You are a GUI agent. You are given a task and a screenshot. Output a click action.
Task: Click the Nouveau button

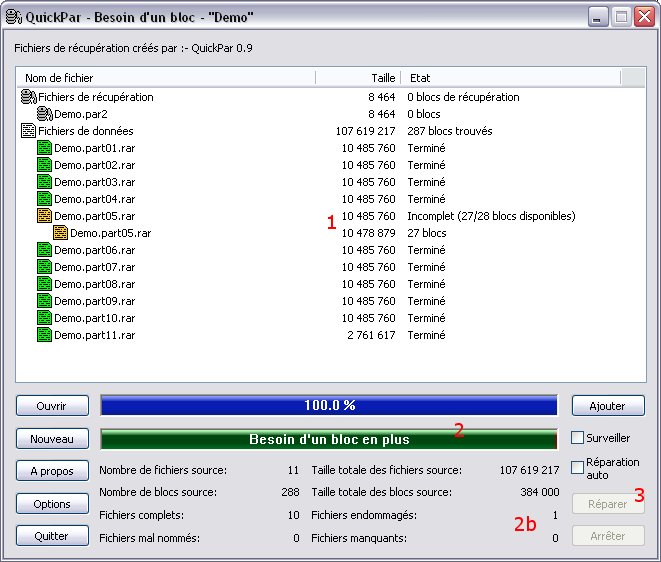pyautogui.click(x=52, y=439)
